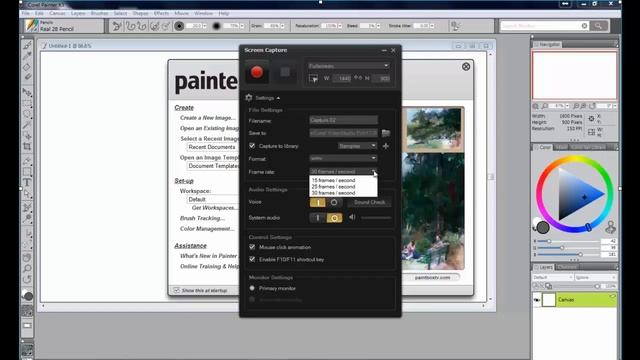Click the capture area selection icon
This screenshot has width=640, height=360.
point(313,78)
